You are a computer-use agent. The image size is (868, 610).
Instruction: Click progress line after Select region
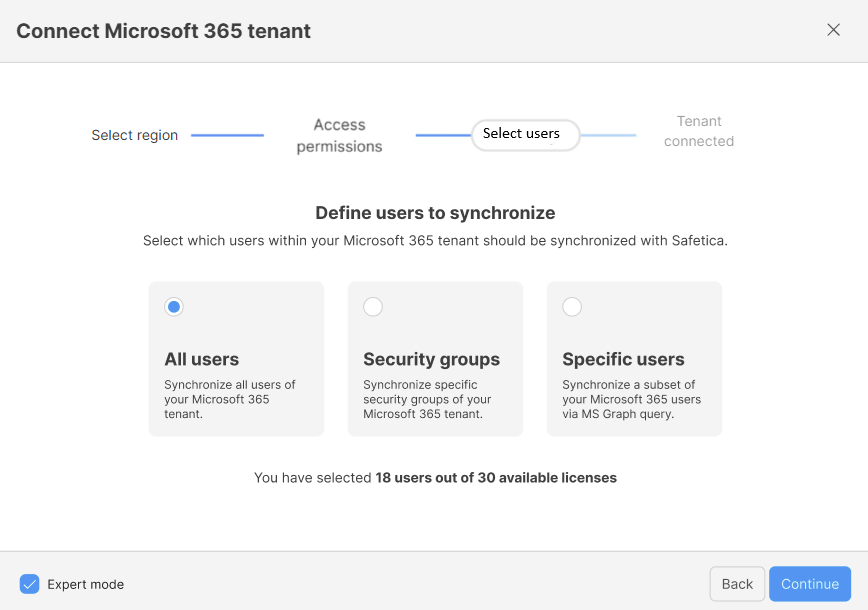(227, 135)
